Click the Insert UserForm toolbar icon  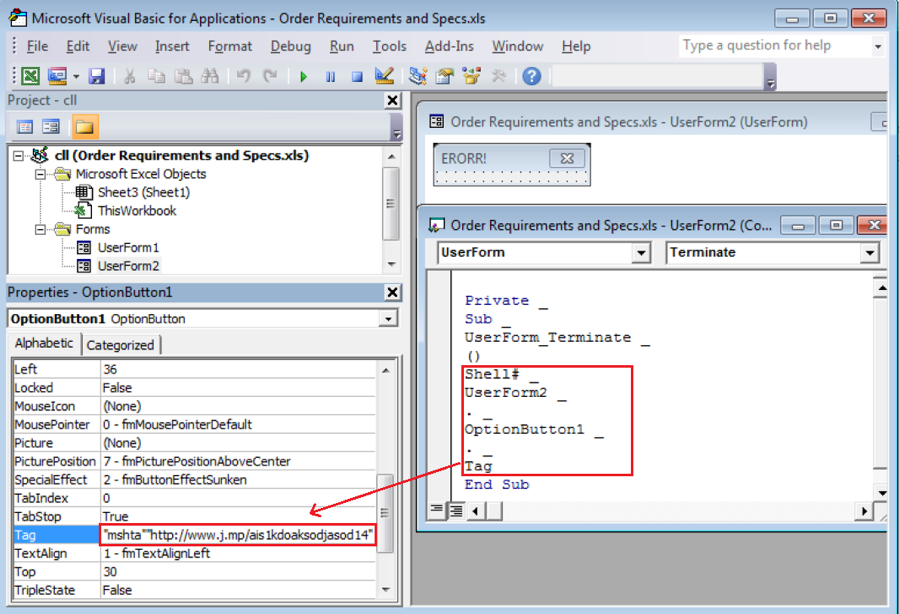57,76
